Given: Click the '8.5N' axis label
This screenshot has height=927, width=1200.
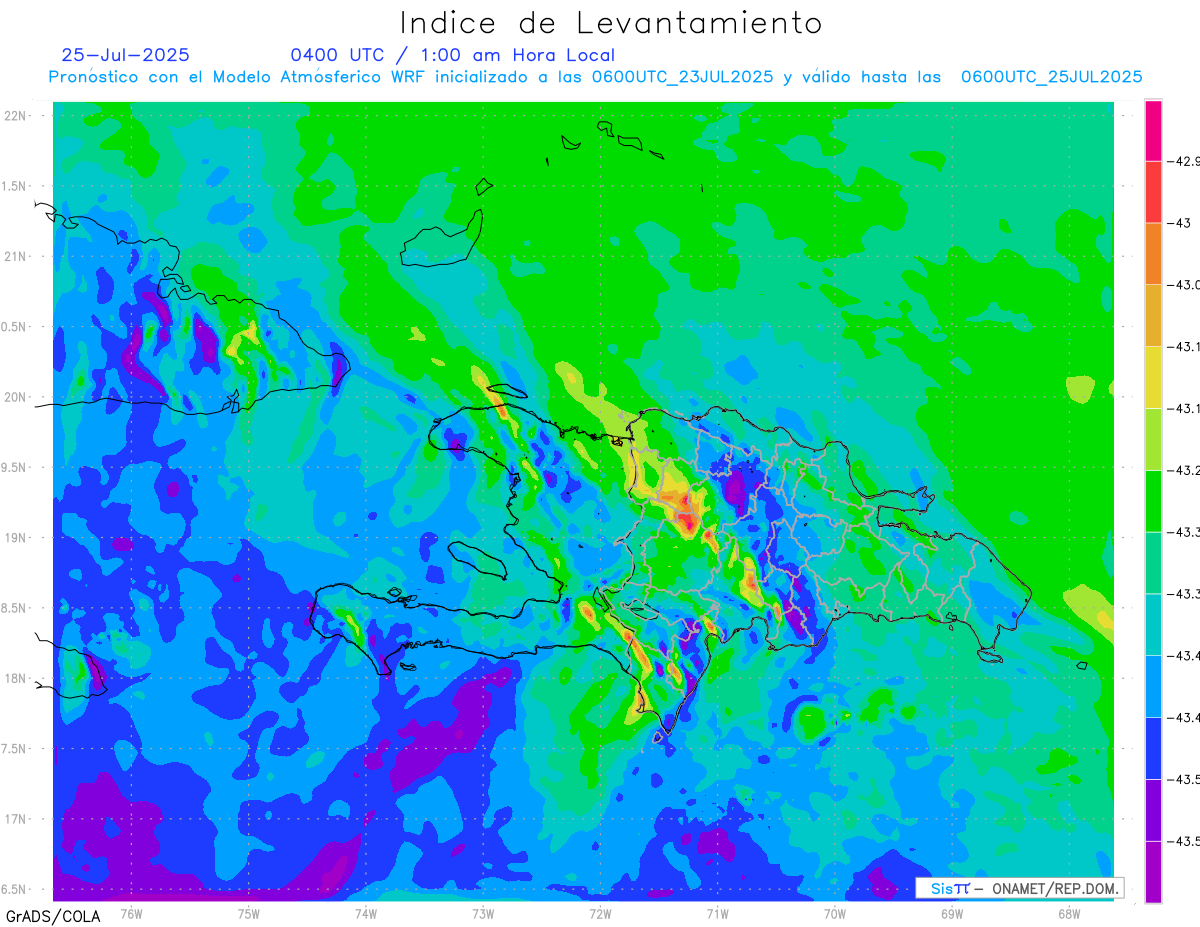Looking at the screenshot, I should pos(15,608).
